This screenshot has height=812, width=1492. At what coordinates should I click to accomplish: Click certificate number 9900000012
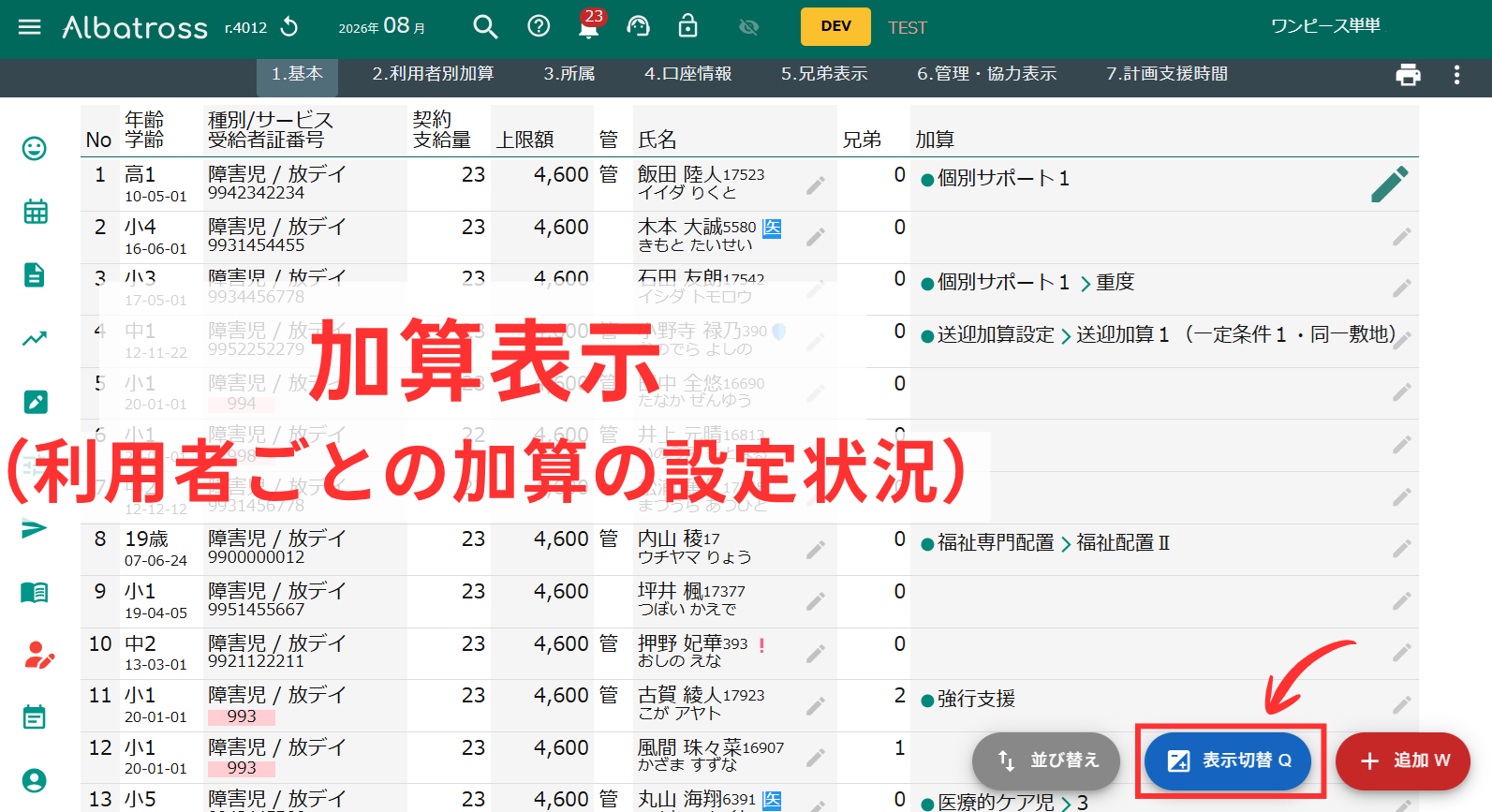coord(256,557)
